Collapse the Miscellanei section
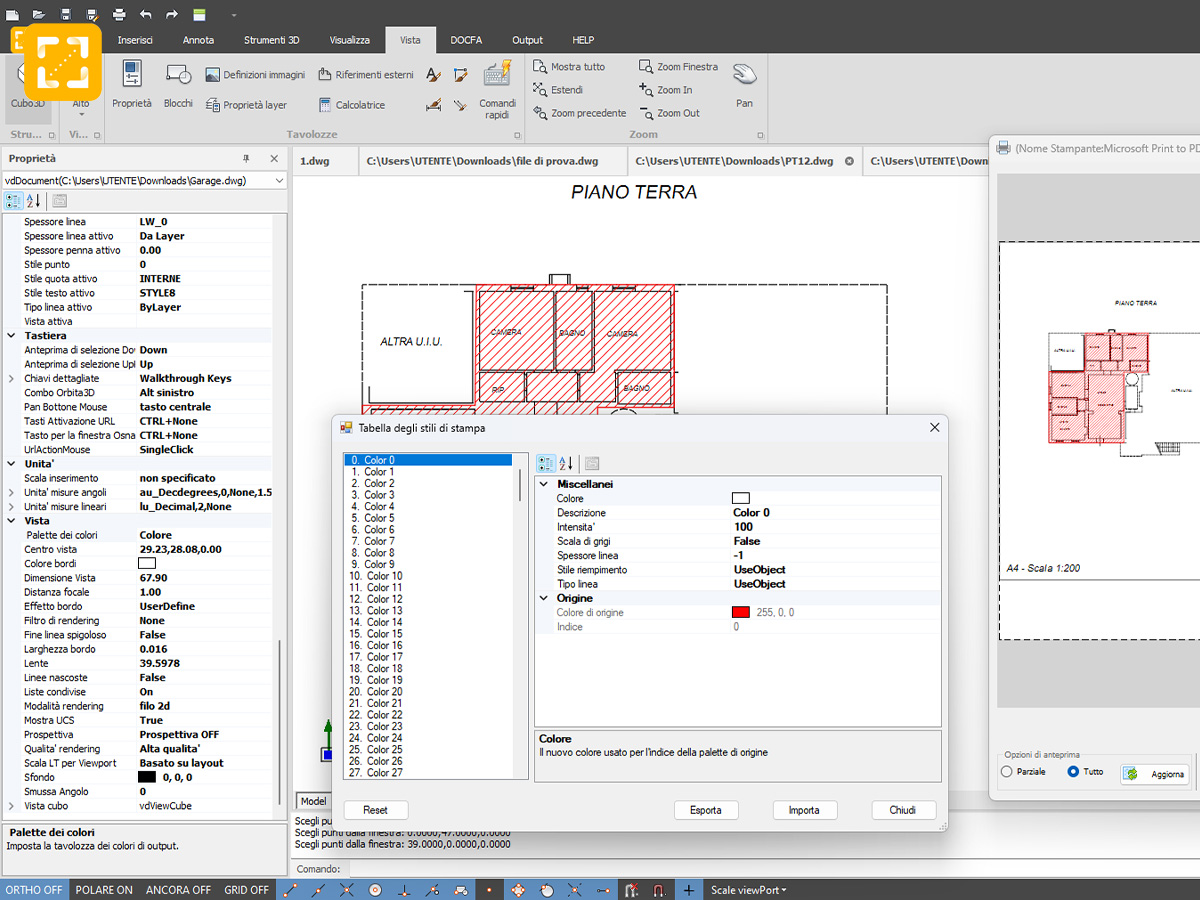 pos(545,484)
